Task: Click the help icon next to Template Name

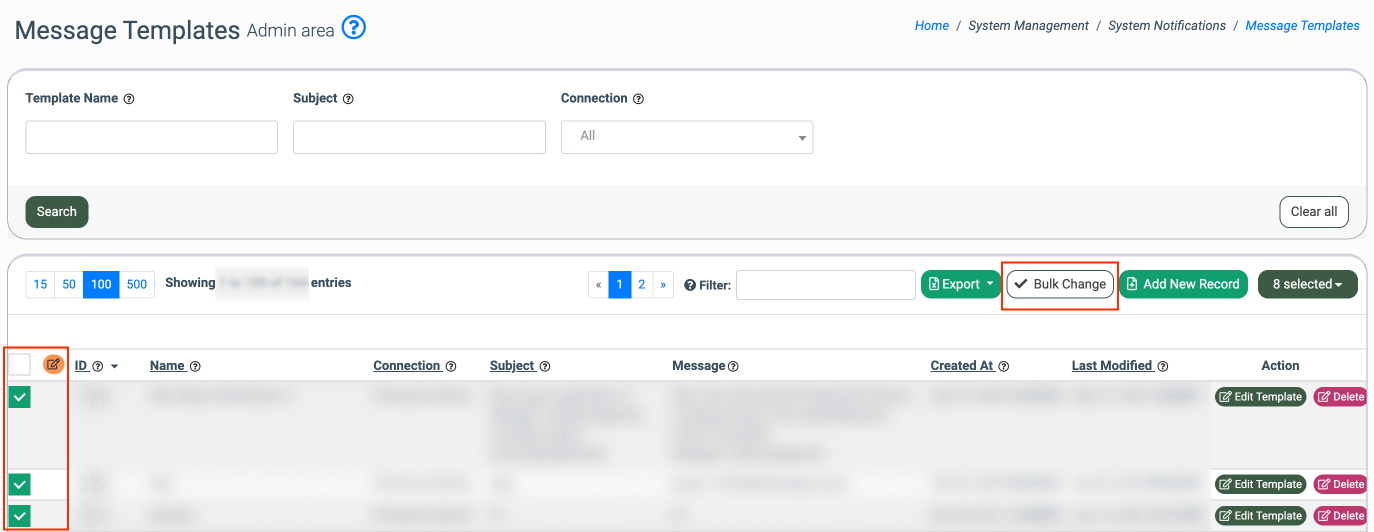Action: tap(129, 99)
